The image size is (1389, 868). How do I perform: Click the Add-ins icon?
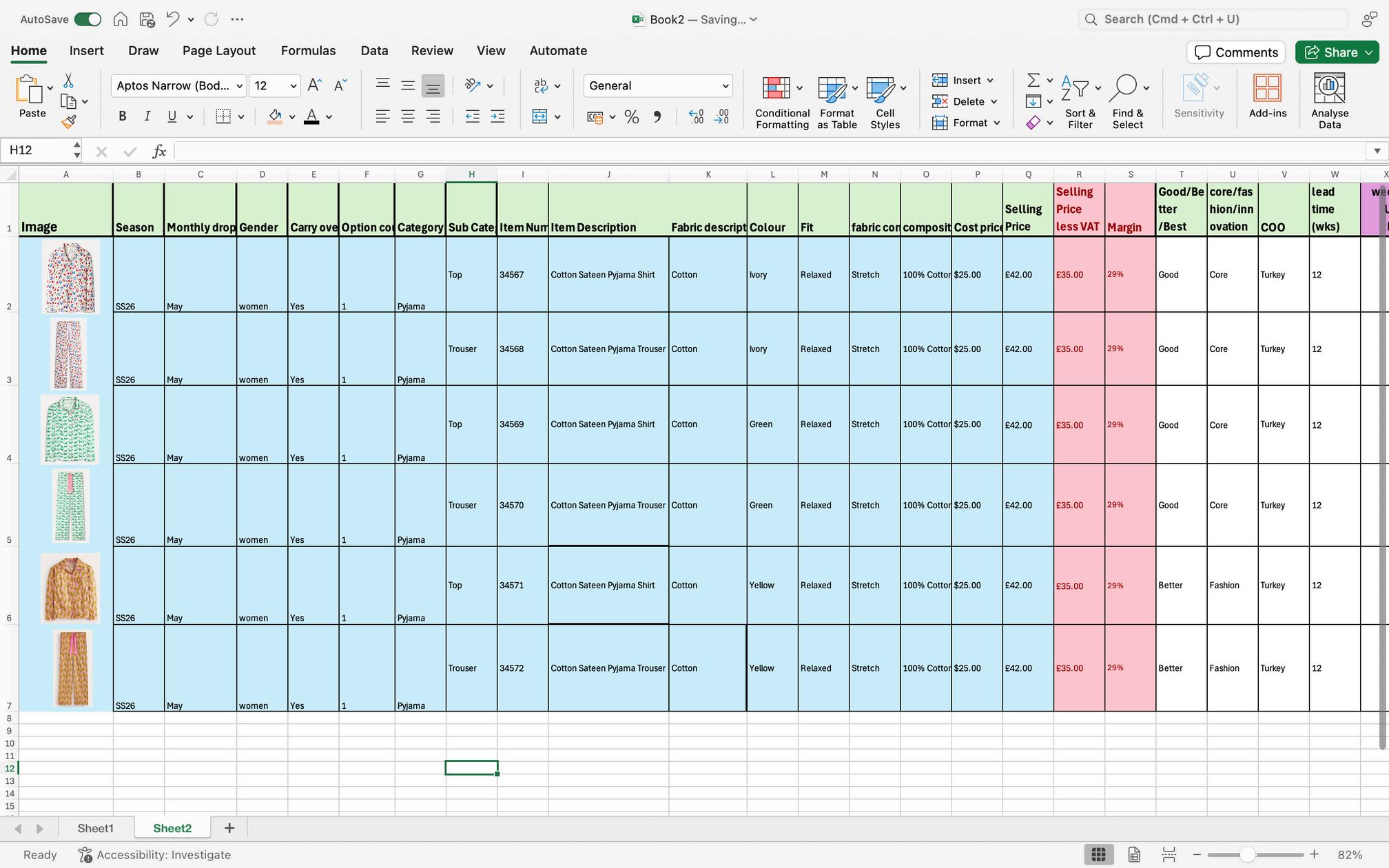(x=1267, y=88)
